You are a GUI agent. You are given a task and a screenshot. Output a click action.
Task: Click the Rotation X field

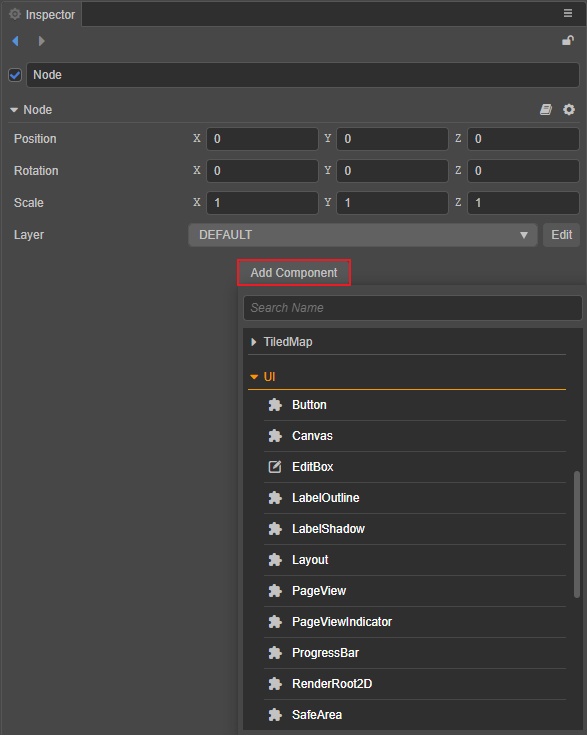click(263, 171)
